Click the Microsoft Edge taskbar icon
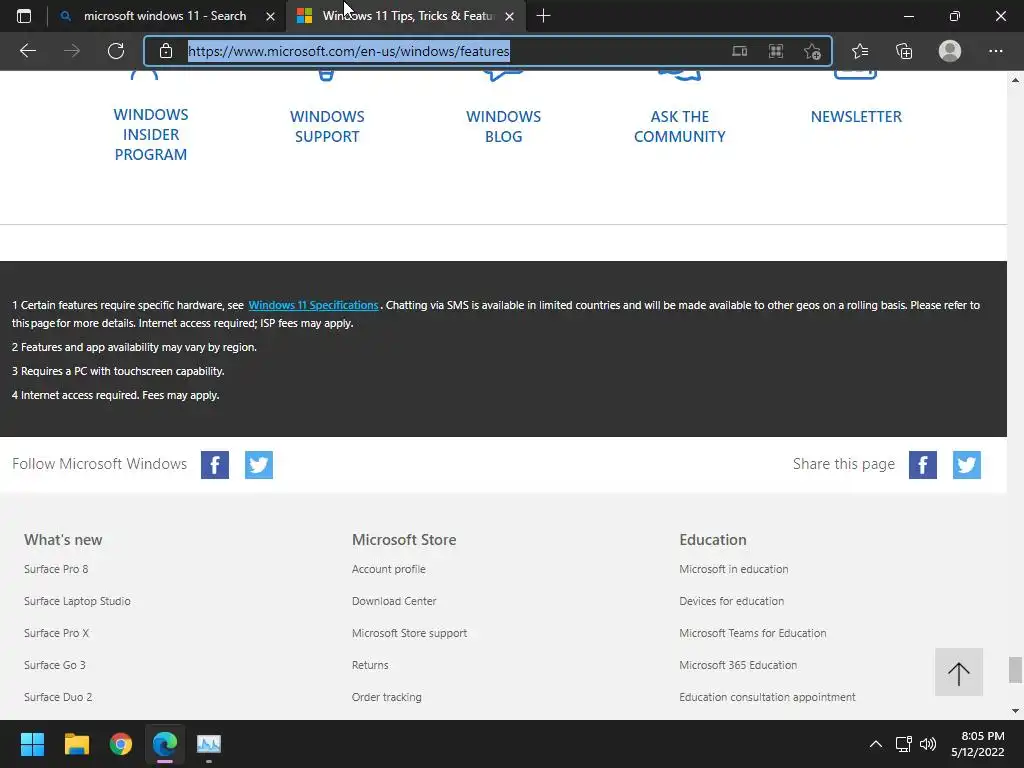The height and width of the screenshot is (768, 1024). pyautogui.click(x=165, y=744)
